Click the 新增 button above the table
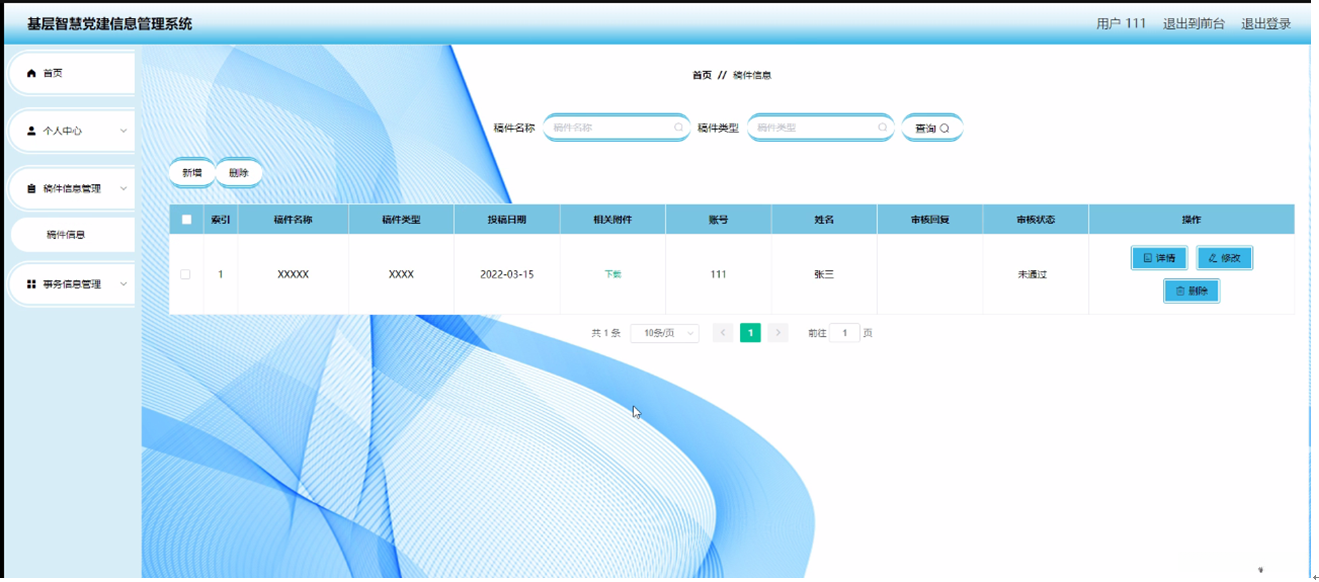Screen dimensions: 1319x582 [x=191, y=173]
